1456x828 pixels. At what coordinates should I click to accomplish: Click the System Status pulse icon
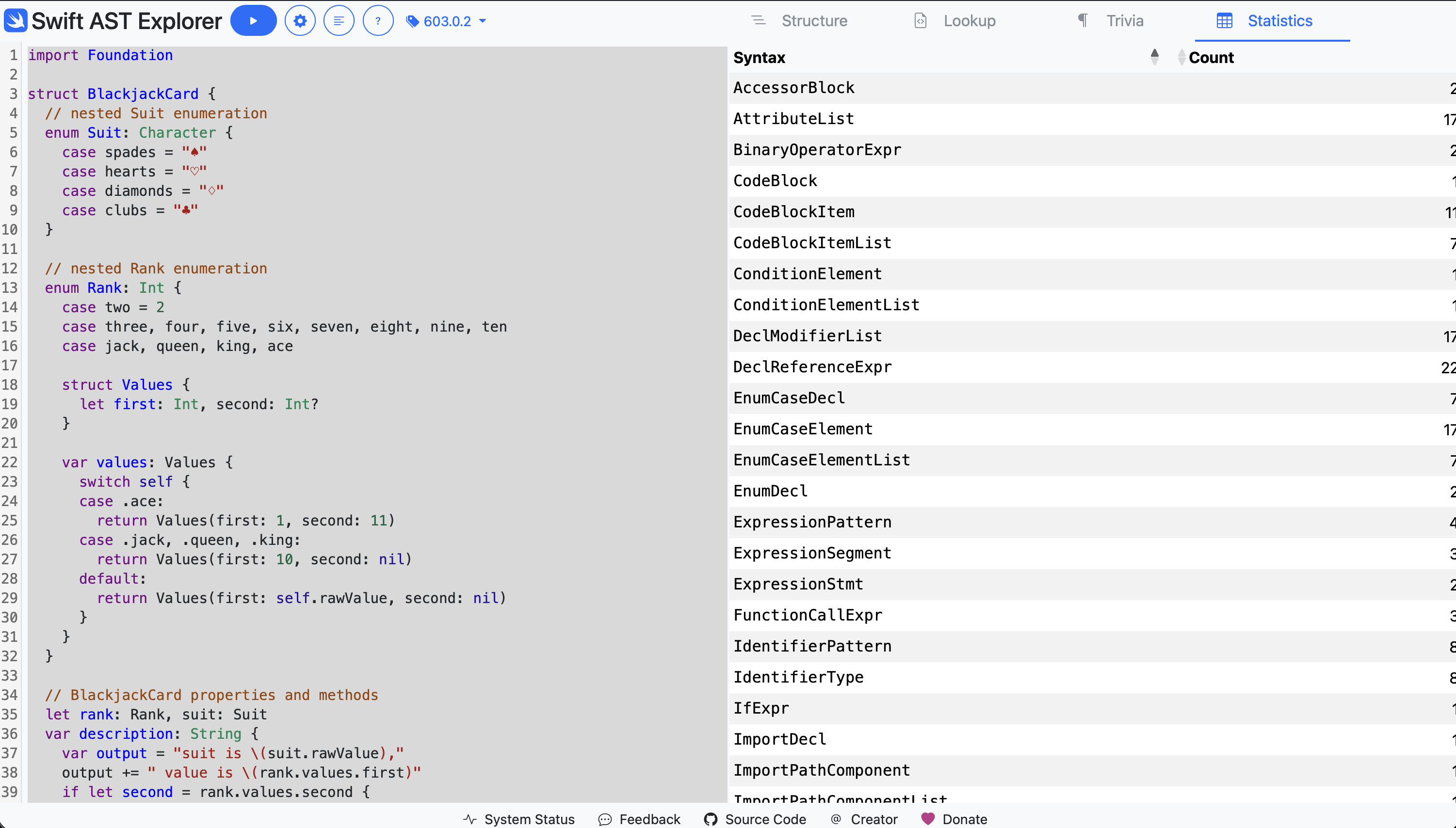[x=470, y=819]
